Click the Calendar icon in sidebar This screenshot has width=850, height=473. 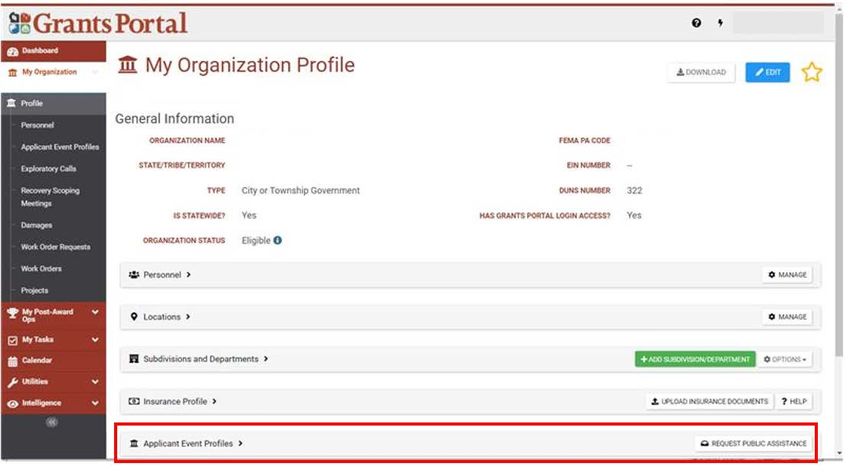coord(13,361)
